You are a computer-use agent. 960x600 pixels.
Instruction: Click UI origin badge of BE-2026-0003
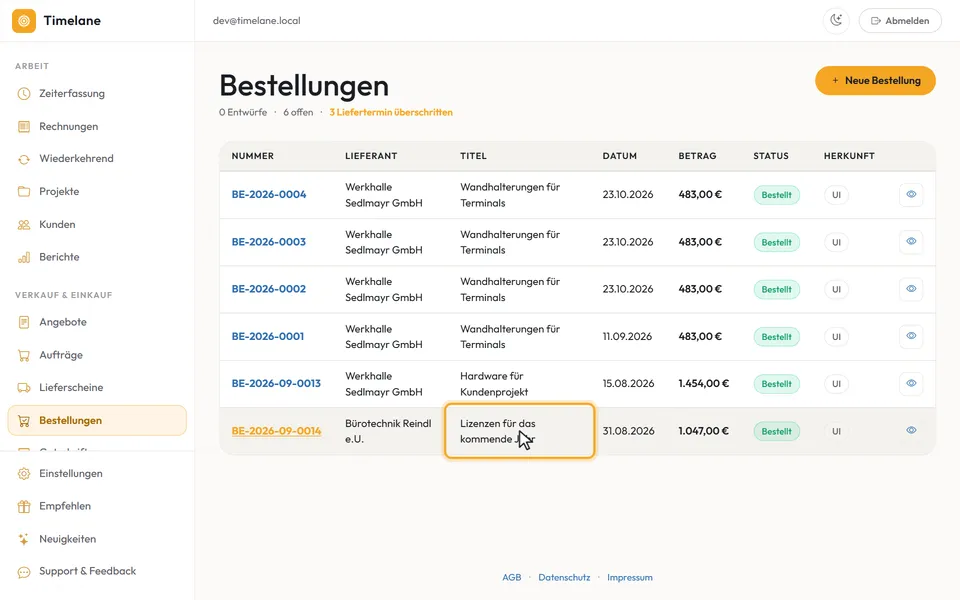[836, 242]
